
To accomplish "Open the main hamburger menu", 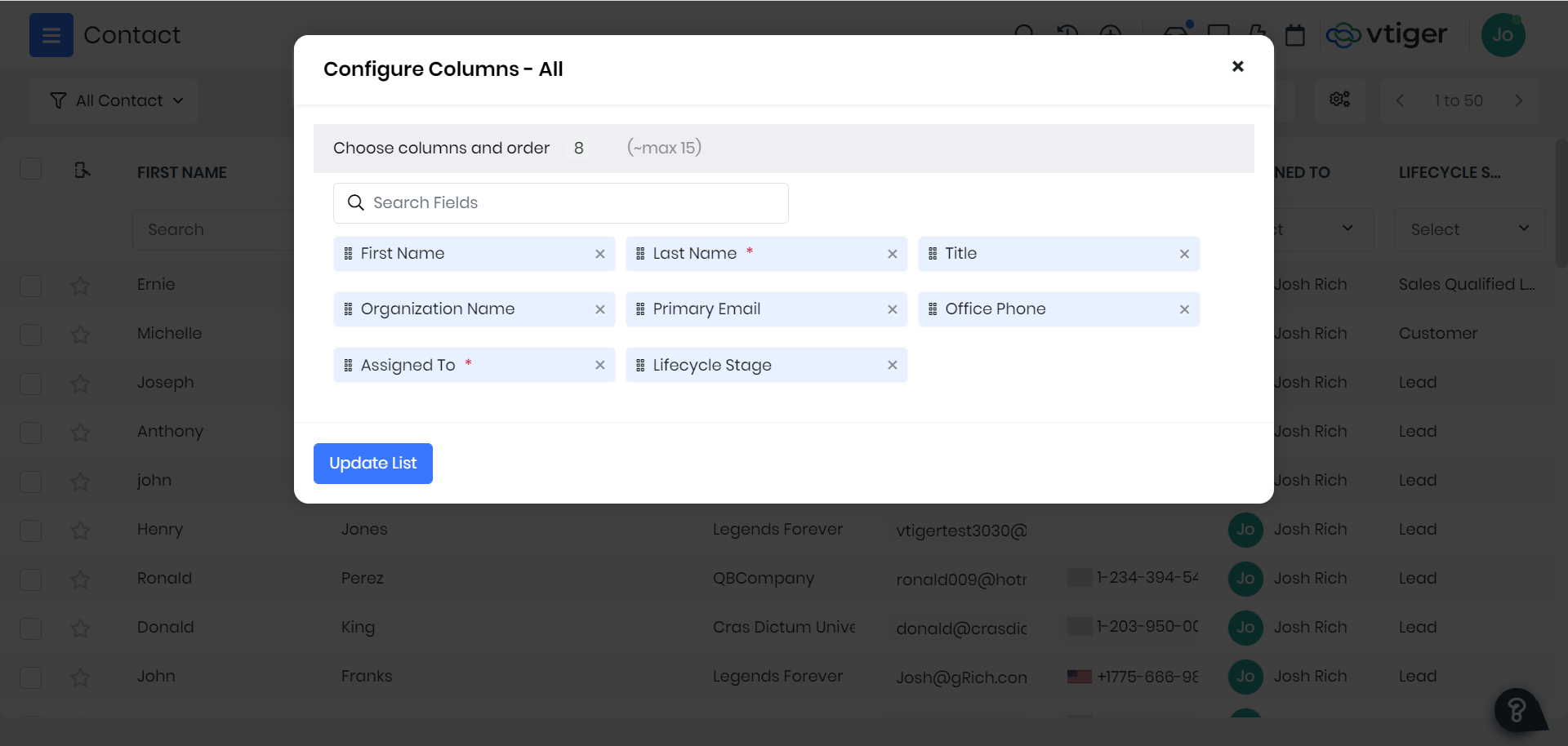I will pyautogui.click(x=51, y=35).
